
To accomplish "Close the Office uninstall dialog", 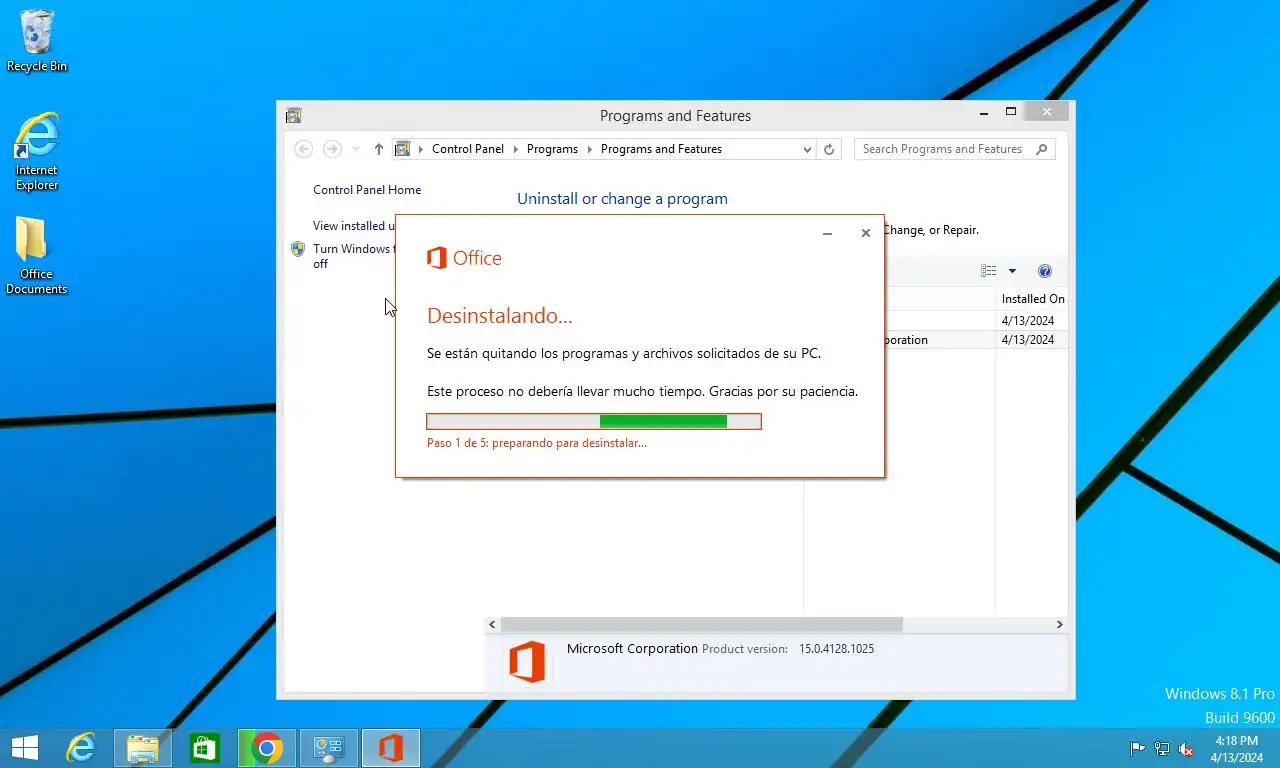I will (x=866, y=233).
